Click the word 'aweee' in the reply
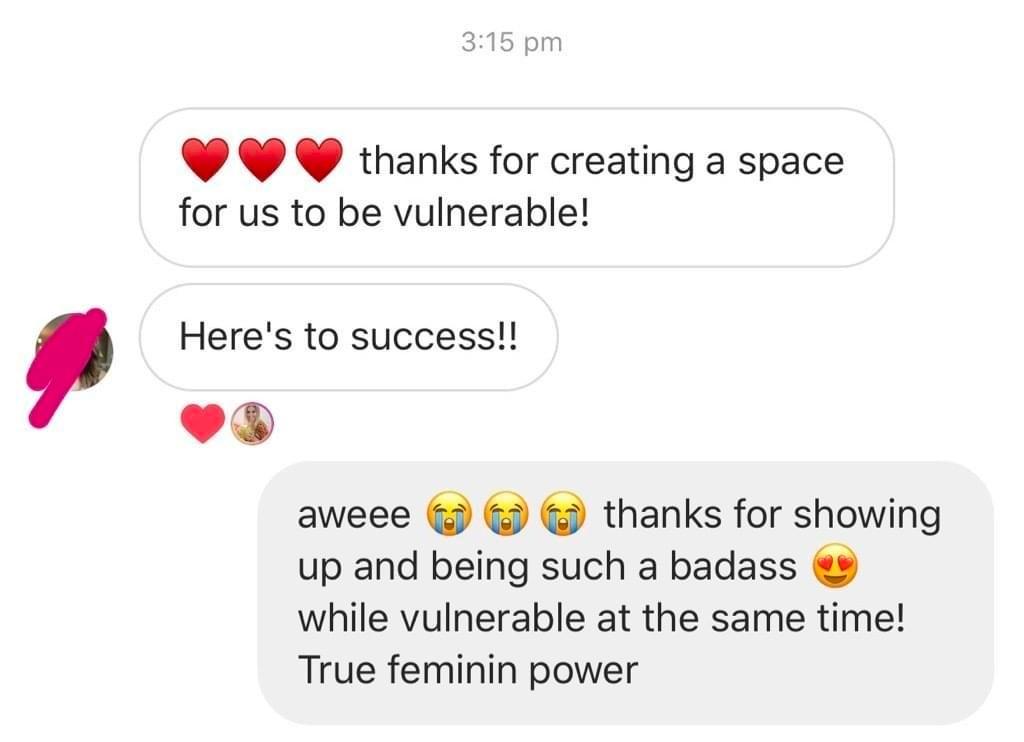This screenshot has height=742, width=1024. [354, 515]
